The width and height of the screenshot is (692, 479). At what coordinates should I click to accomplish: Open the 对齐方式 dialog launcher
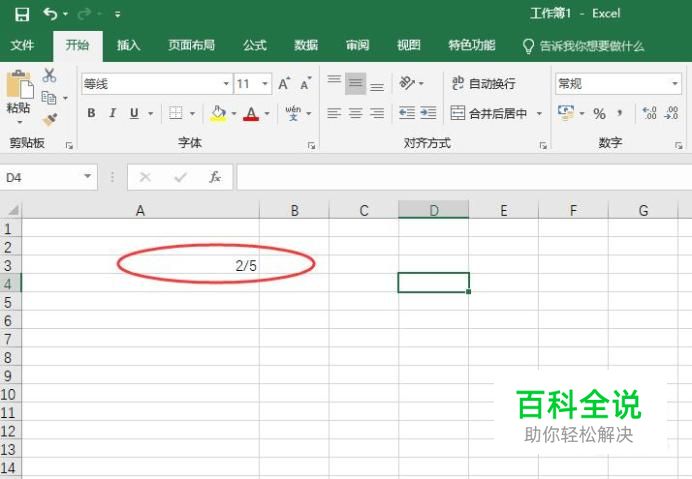pos(543,145)
